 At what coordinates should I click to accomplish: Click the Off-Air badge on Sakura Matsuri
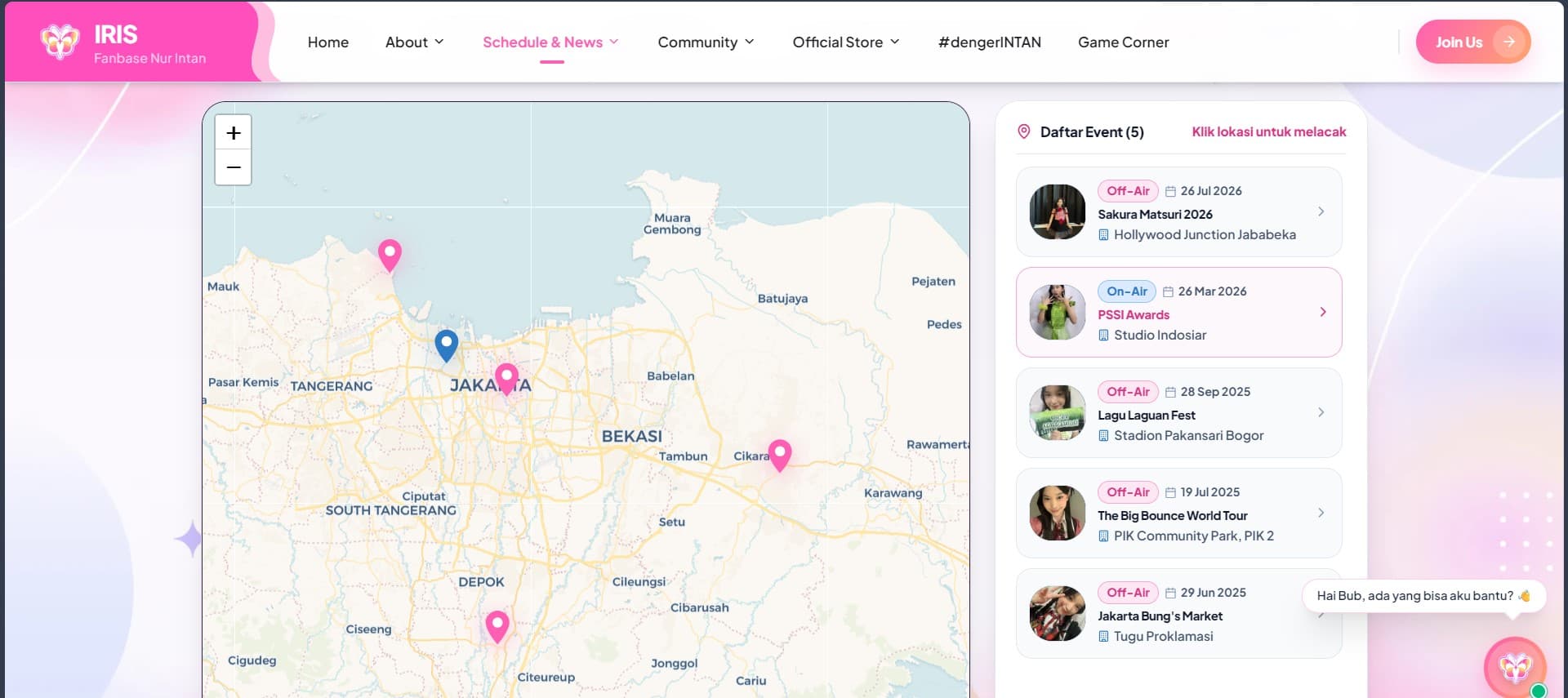(x=1128, y=191)
